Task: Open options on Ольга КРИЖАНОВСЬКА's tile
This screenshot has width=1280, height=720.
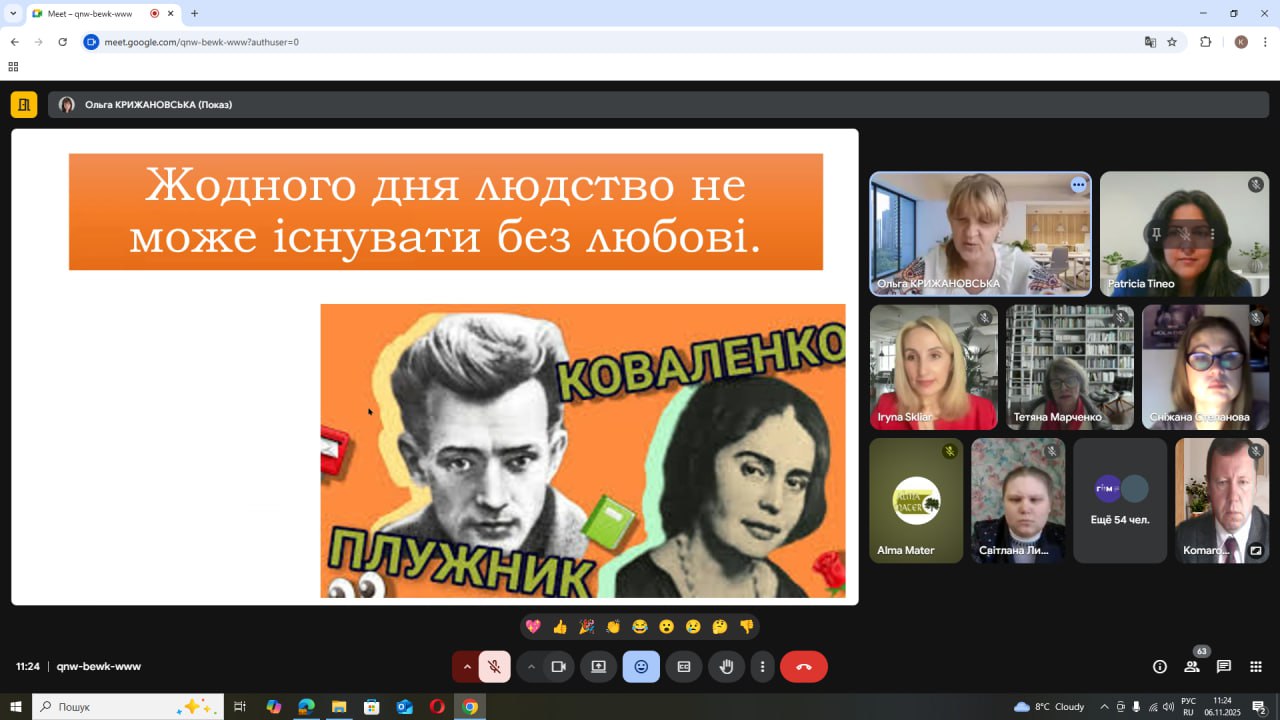Action: (x=1078, y=185)
